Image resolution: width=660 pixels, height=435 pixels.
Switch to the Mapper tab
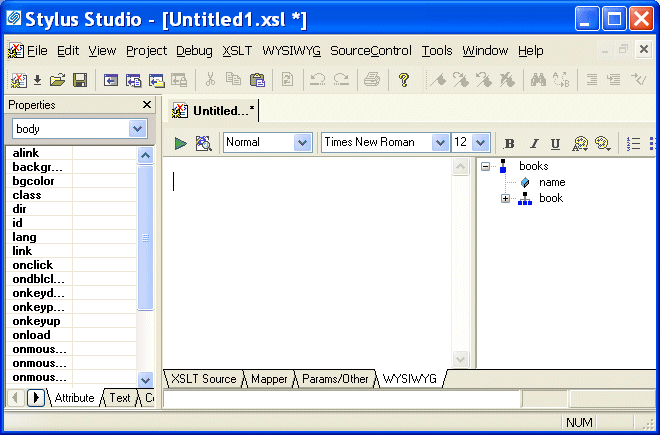tap(269, 379)
